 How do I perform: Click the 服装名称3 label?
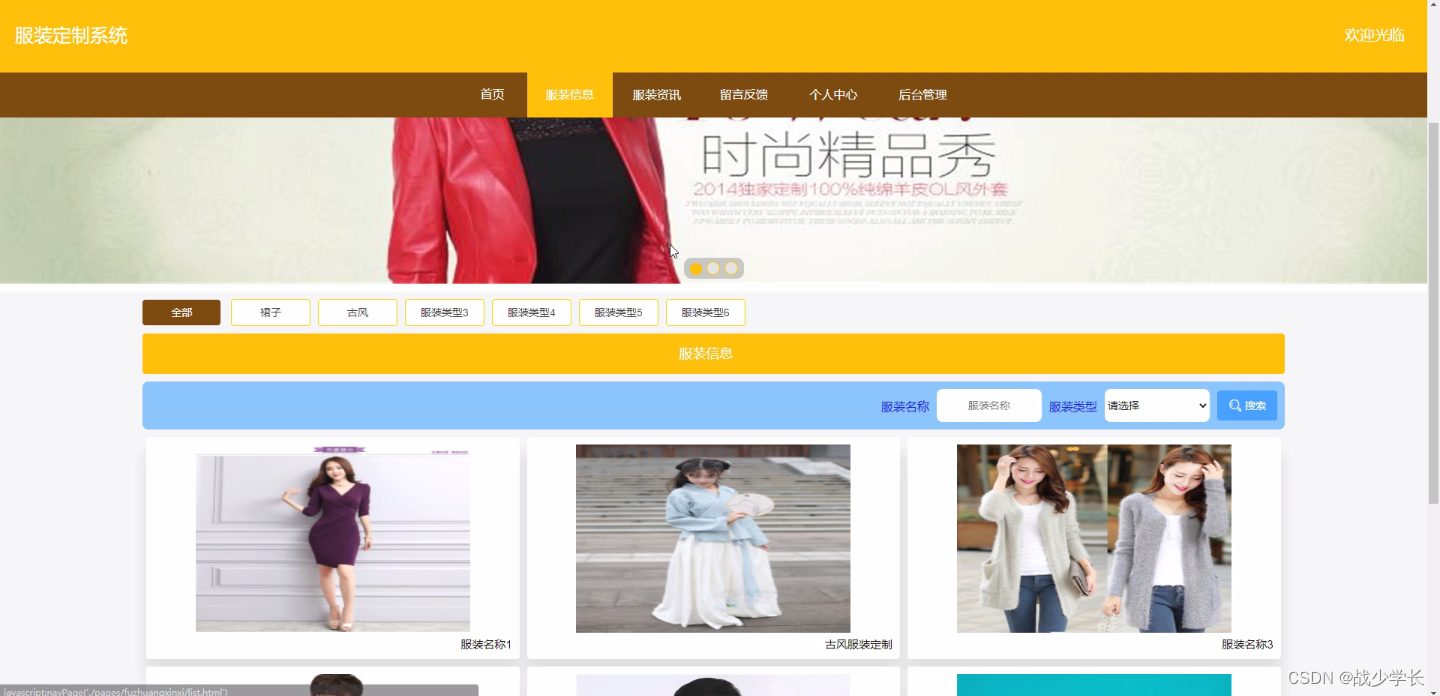(x=1247, y=645)
